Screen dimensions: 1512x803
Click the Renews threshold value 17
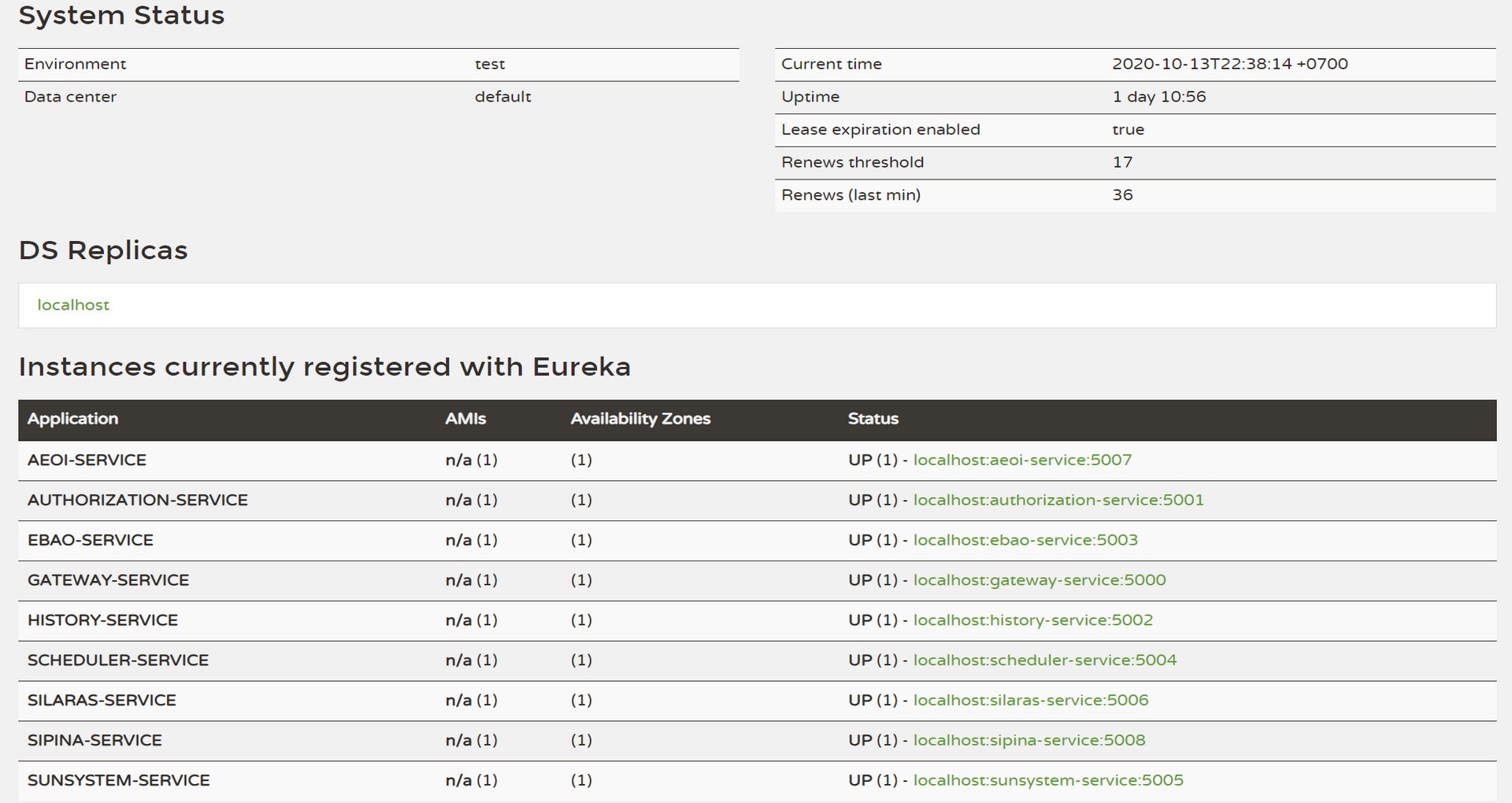(x=1124, y=162)
